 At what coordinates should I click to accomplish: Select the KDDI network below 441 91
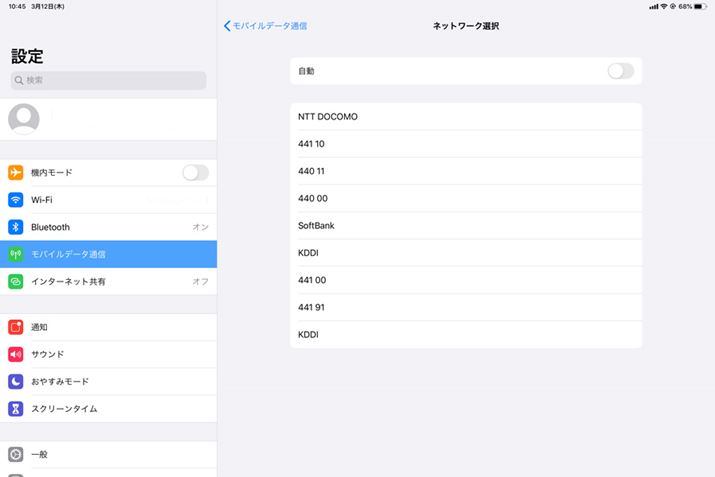pos(466,335)
